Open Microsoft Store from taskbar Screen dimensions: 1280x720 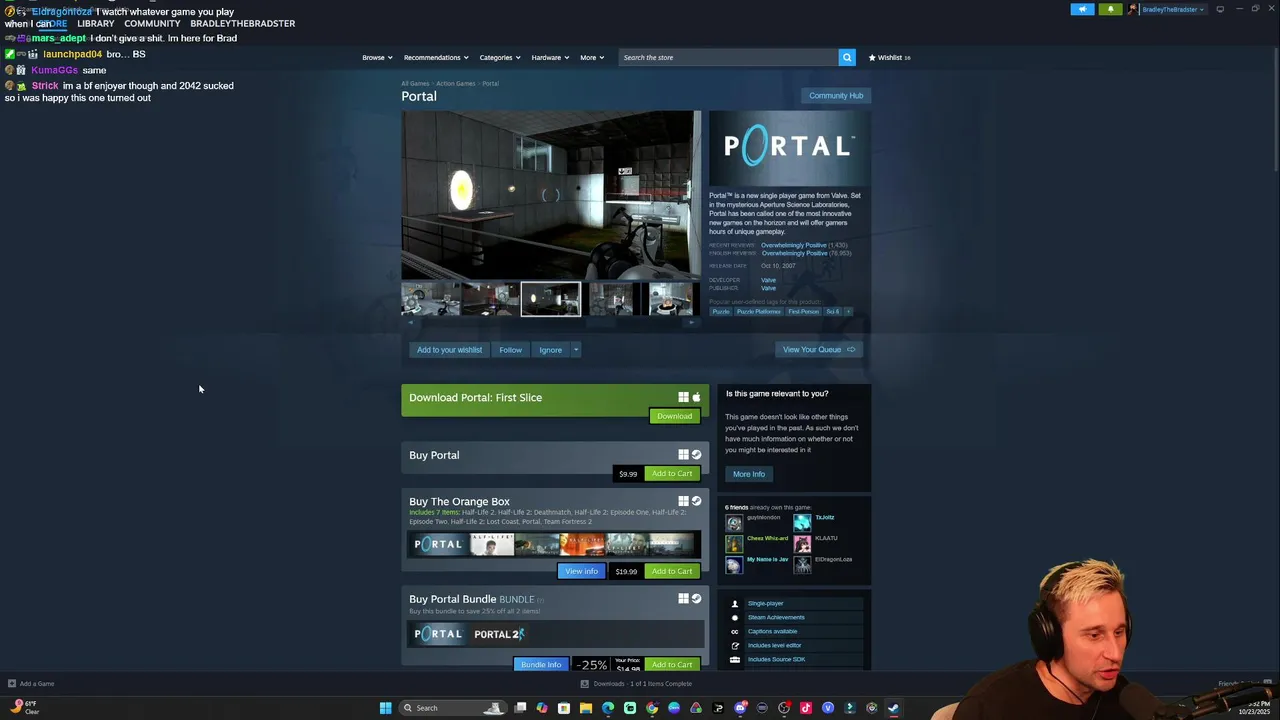coord(564,708)
